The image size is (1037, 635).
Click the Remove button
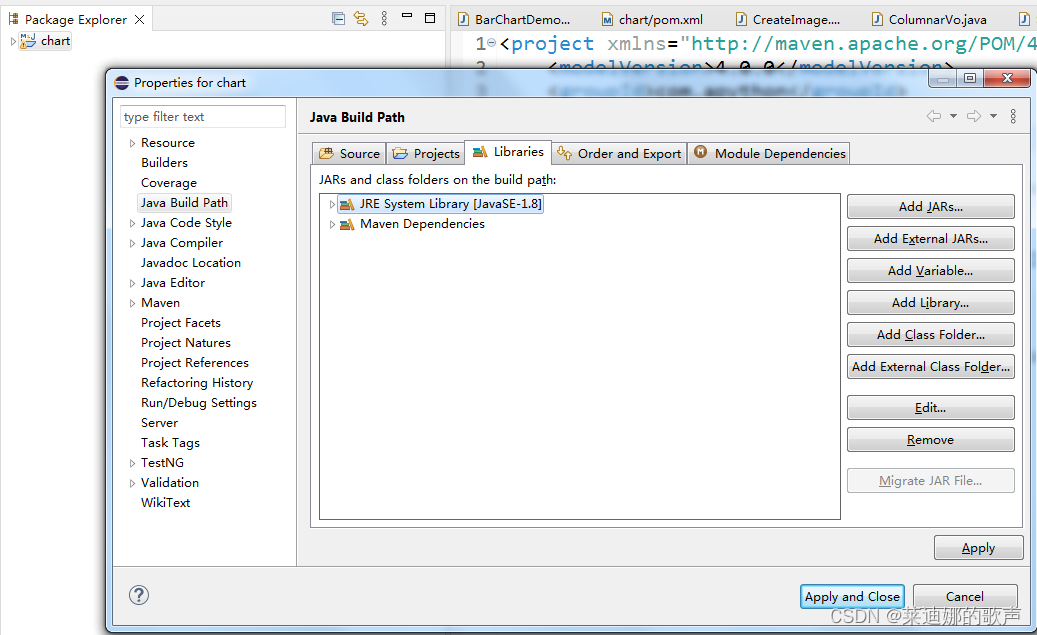pos(931,440)
